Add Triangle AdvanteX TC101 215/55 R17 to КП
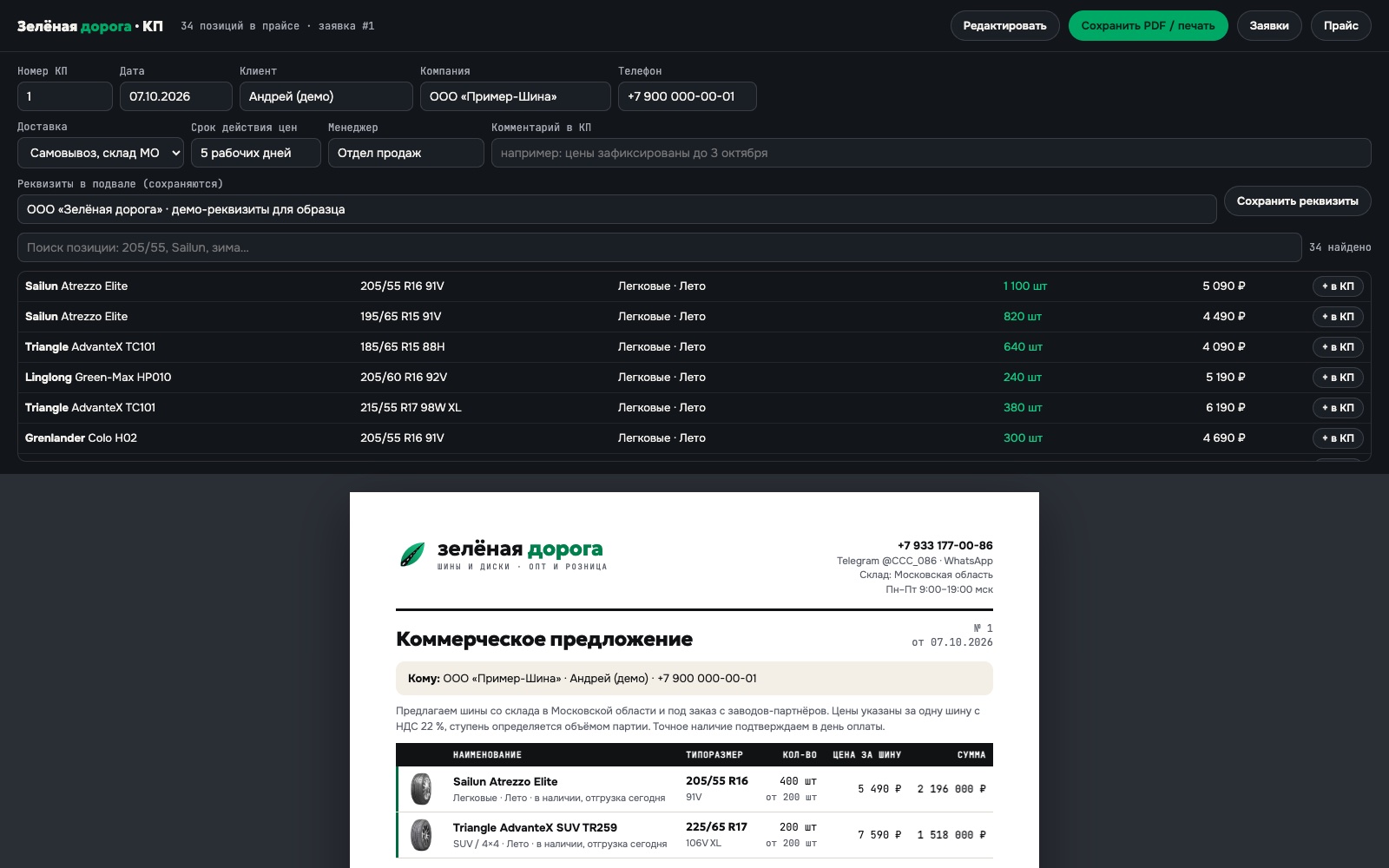 click(x=1338, y=408)
